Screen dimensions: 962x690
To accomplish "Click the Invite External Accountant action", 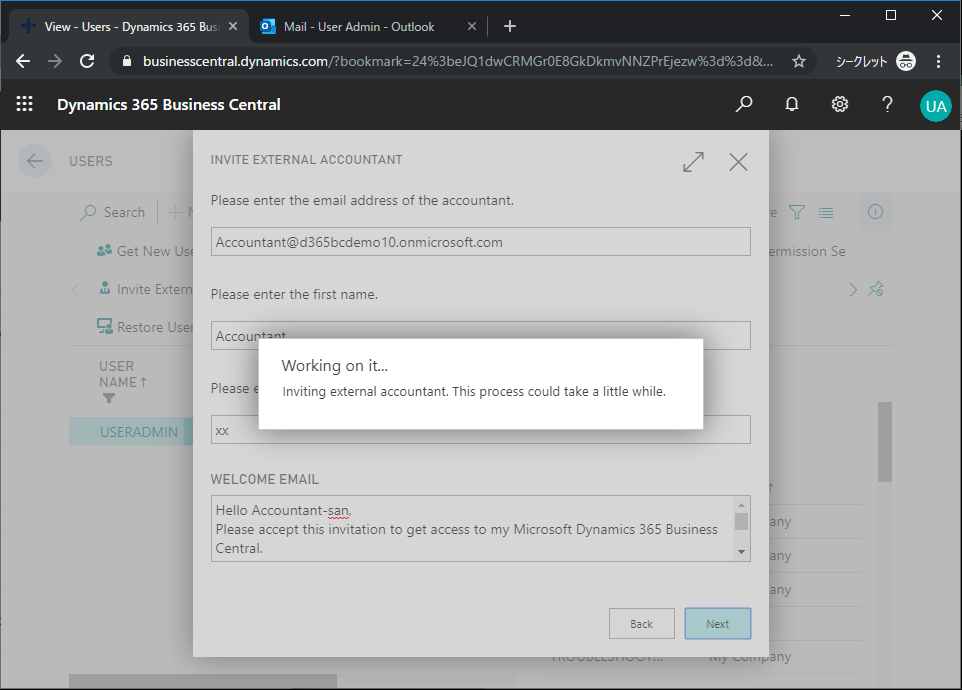I will [x=146, y=289].
